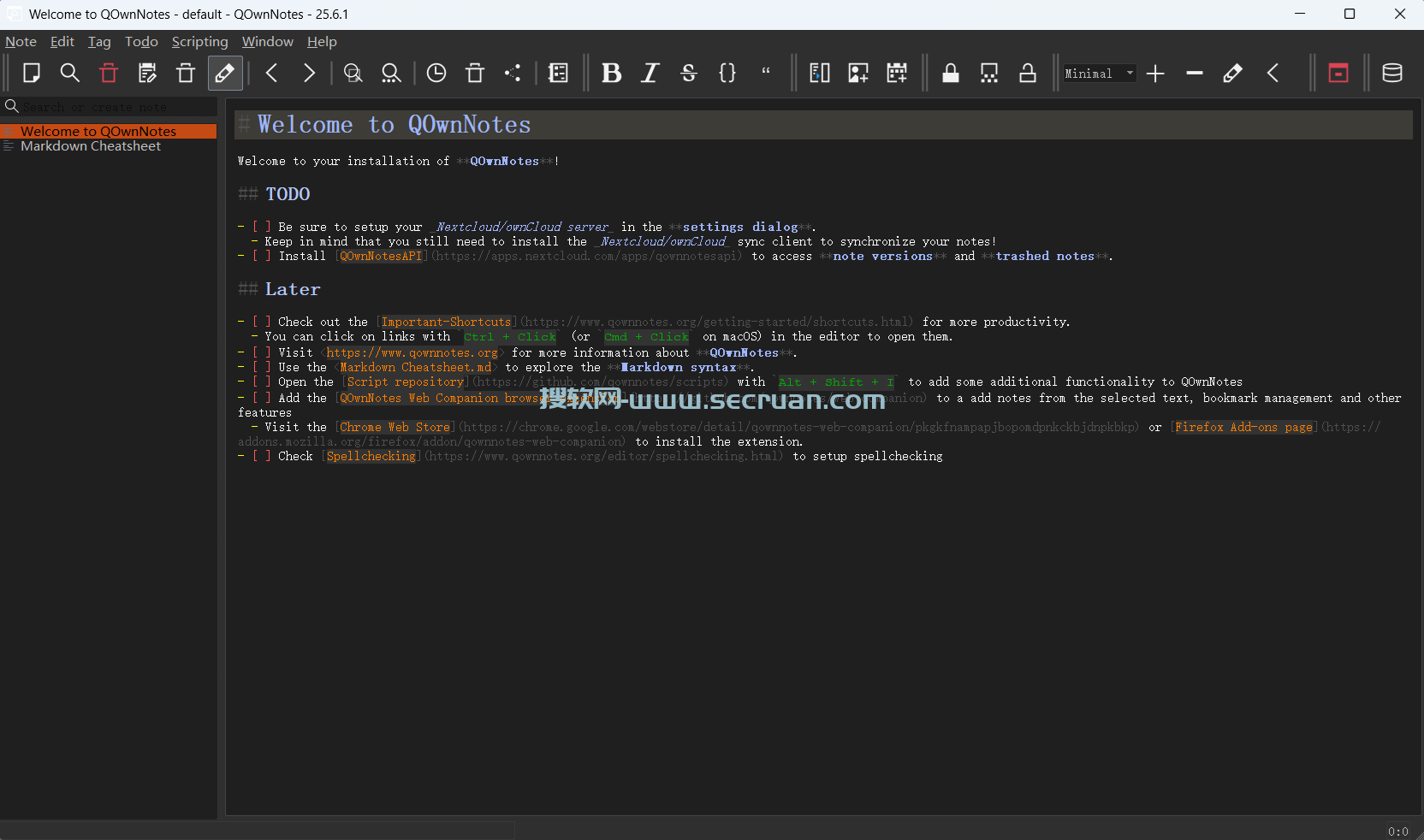Insert code block with curly braces icon
Image resolution: width=1424 pixels, height=840 pixels.
727,74
